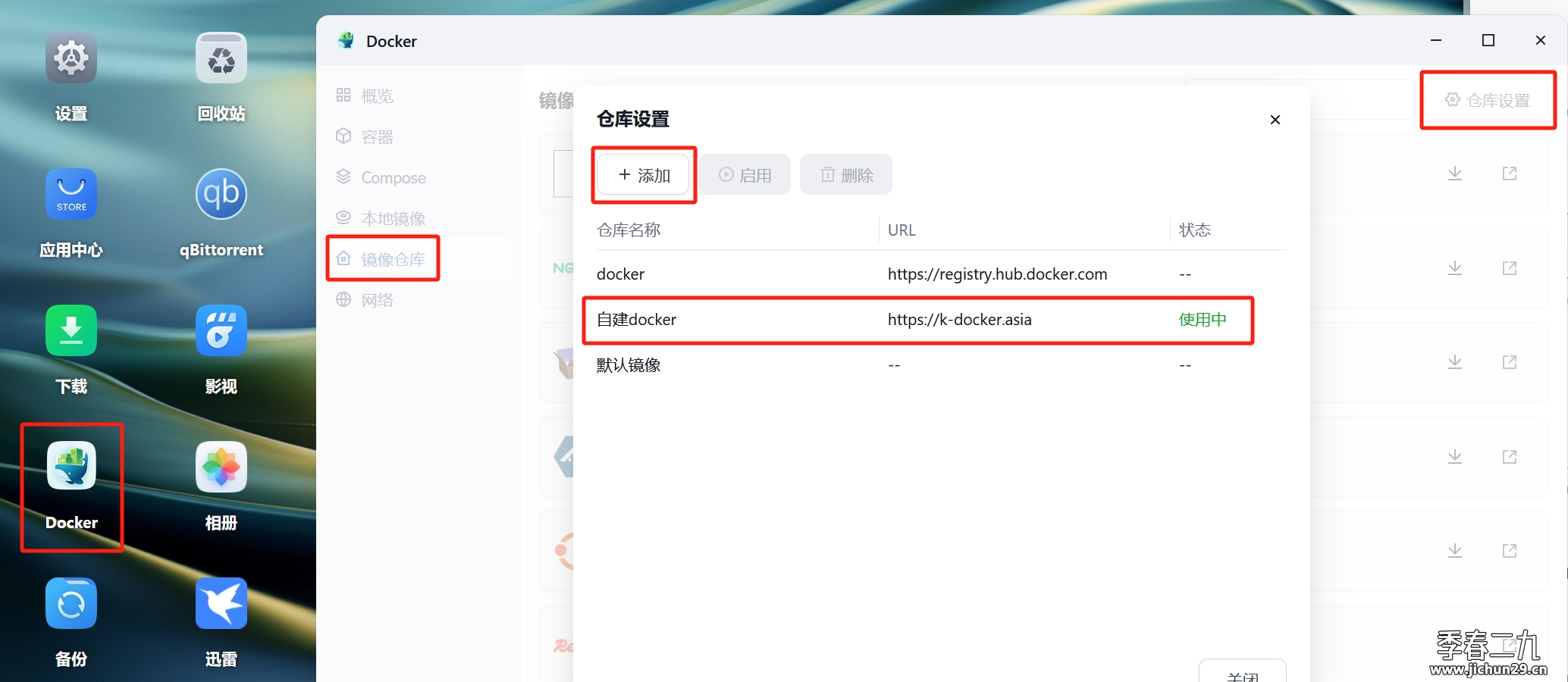Launch 应用中心 store icon

(71, 195)
